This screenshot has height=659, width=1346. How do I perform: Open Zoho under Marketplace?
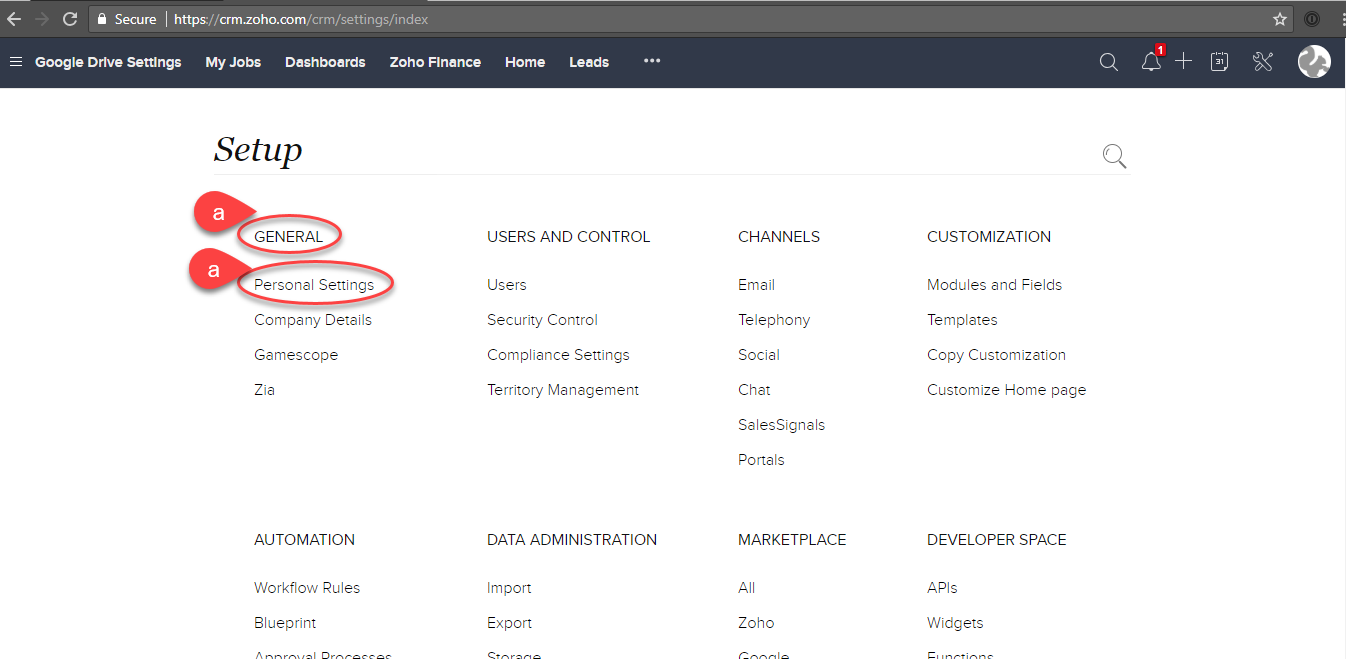point(756,623)
